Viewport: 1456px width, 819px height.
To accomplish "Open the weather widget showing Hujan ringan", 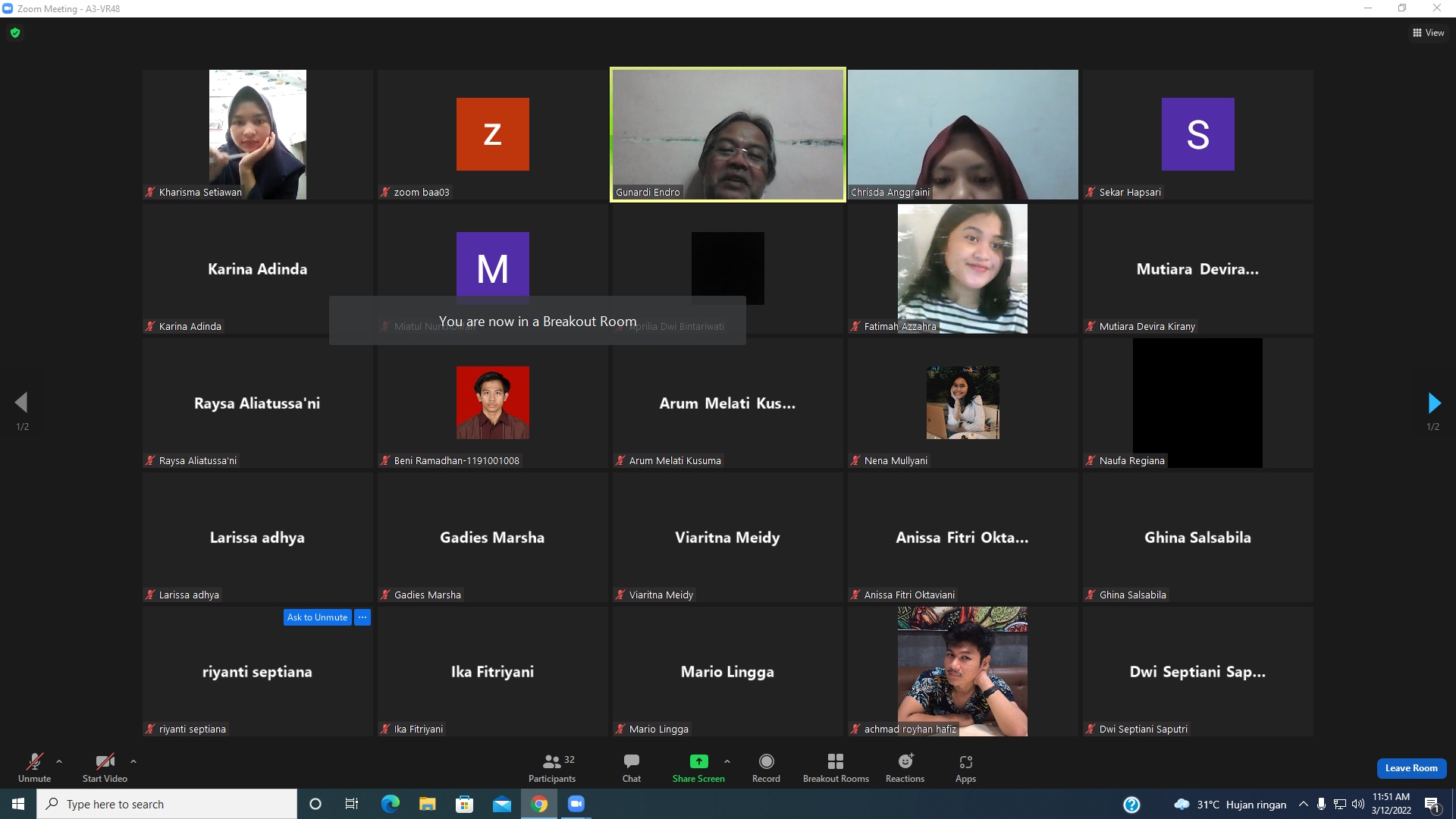I will click(x=1230, y=805).
